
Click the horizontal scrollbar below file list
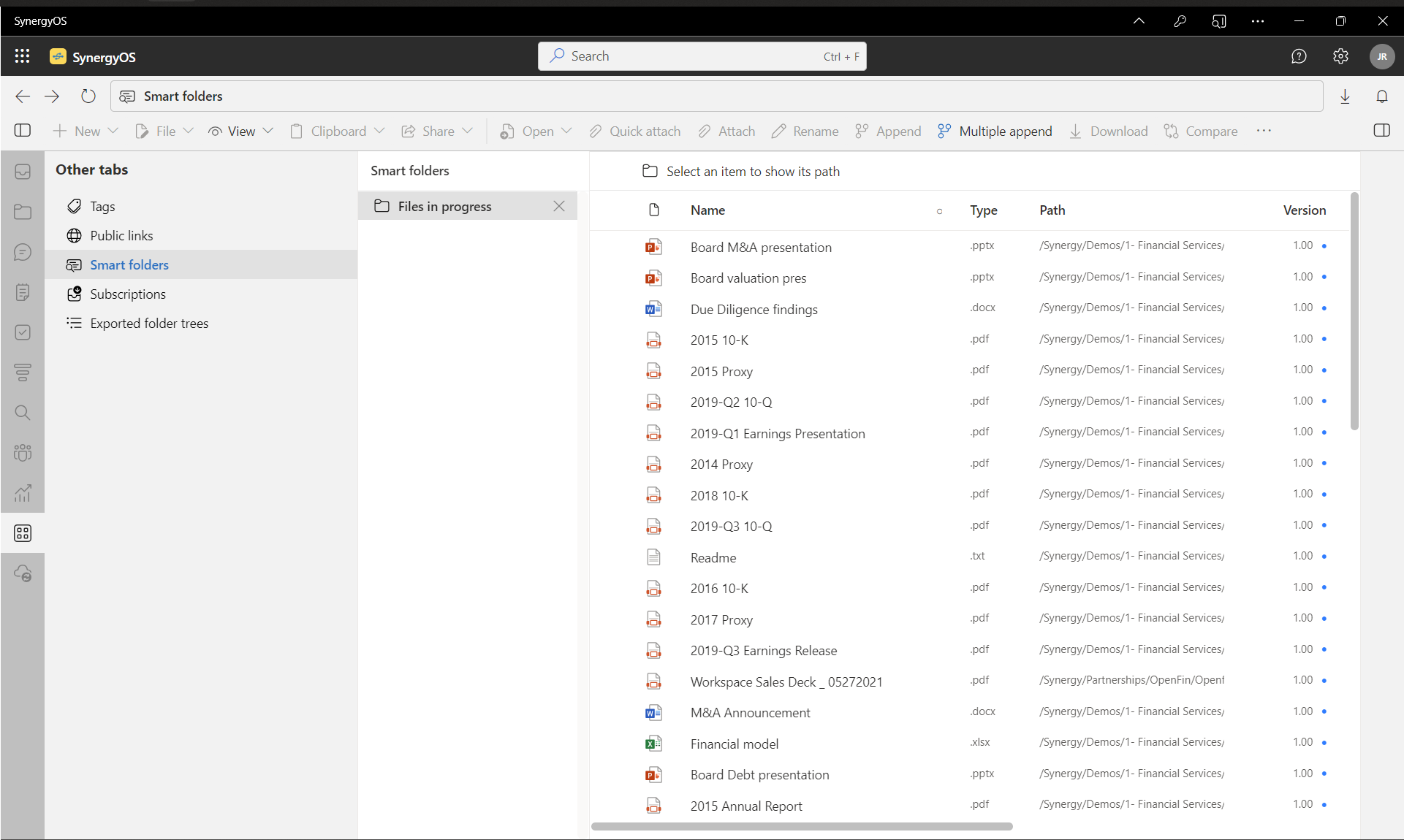pyautogui.click(x=802, y=827)
